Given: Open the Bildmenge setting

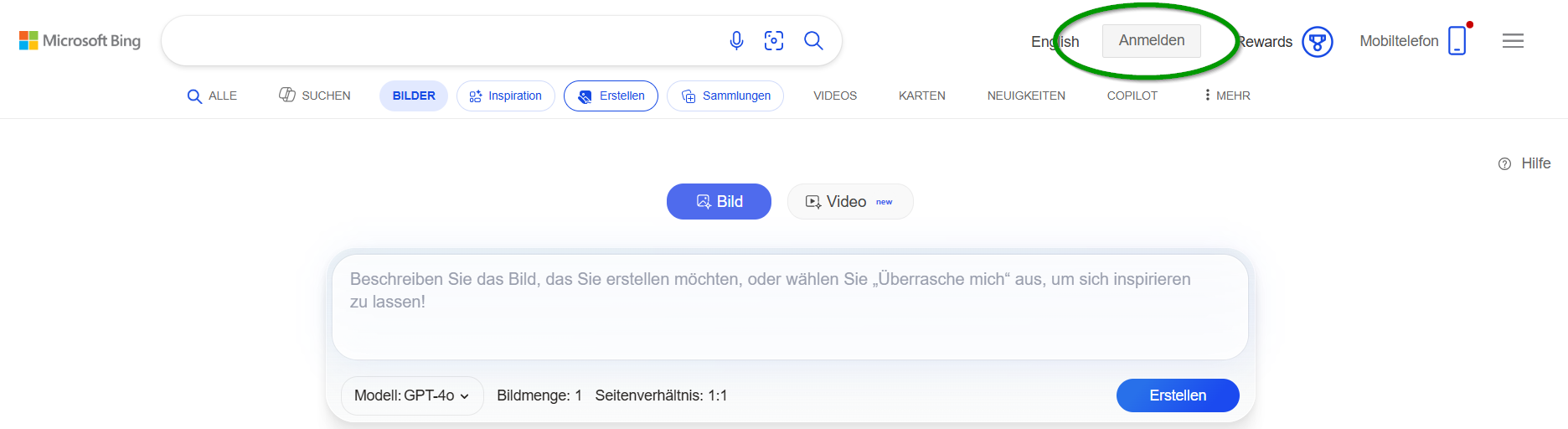Looking at the screenshot, I should pyautogui.click(x=539, y=395).
